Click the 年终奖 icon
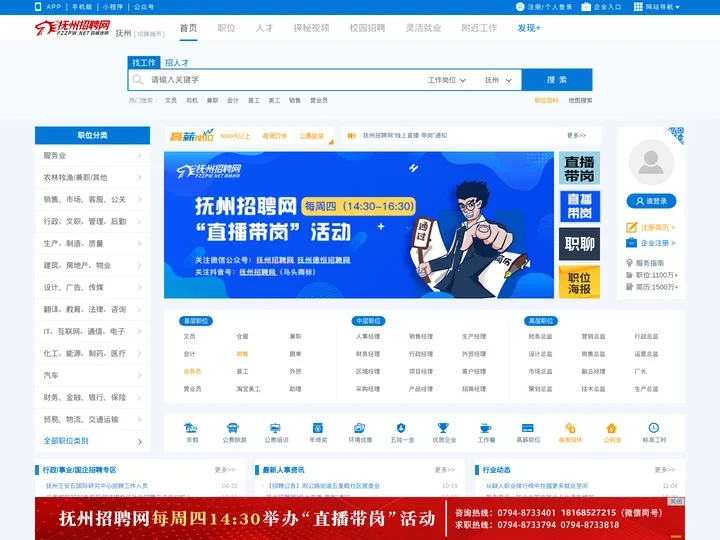The image size is (720, 540). click(317, 428)
